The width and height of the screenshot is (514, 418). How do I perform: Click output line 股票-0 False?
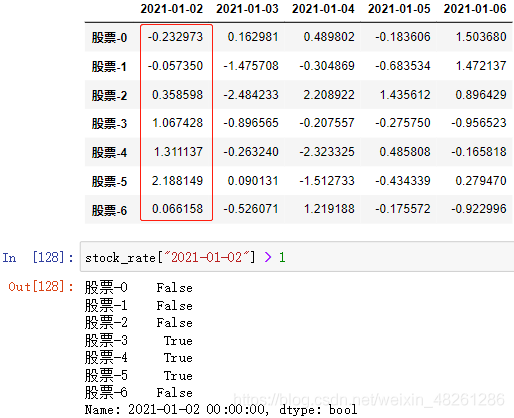pyautogui.click(x=139, y=287)
